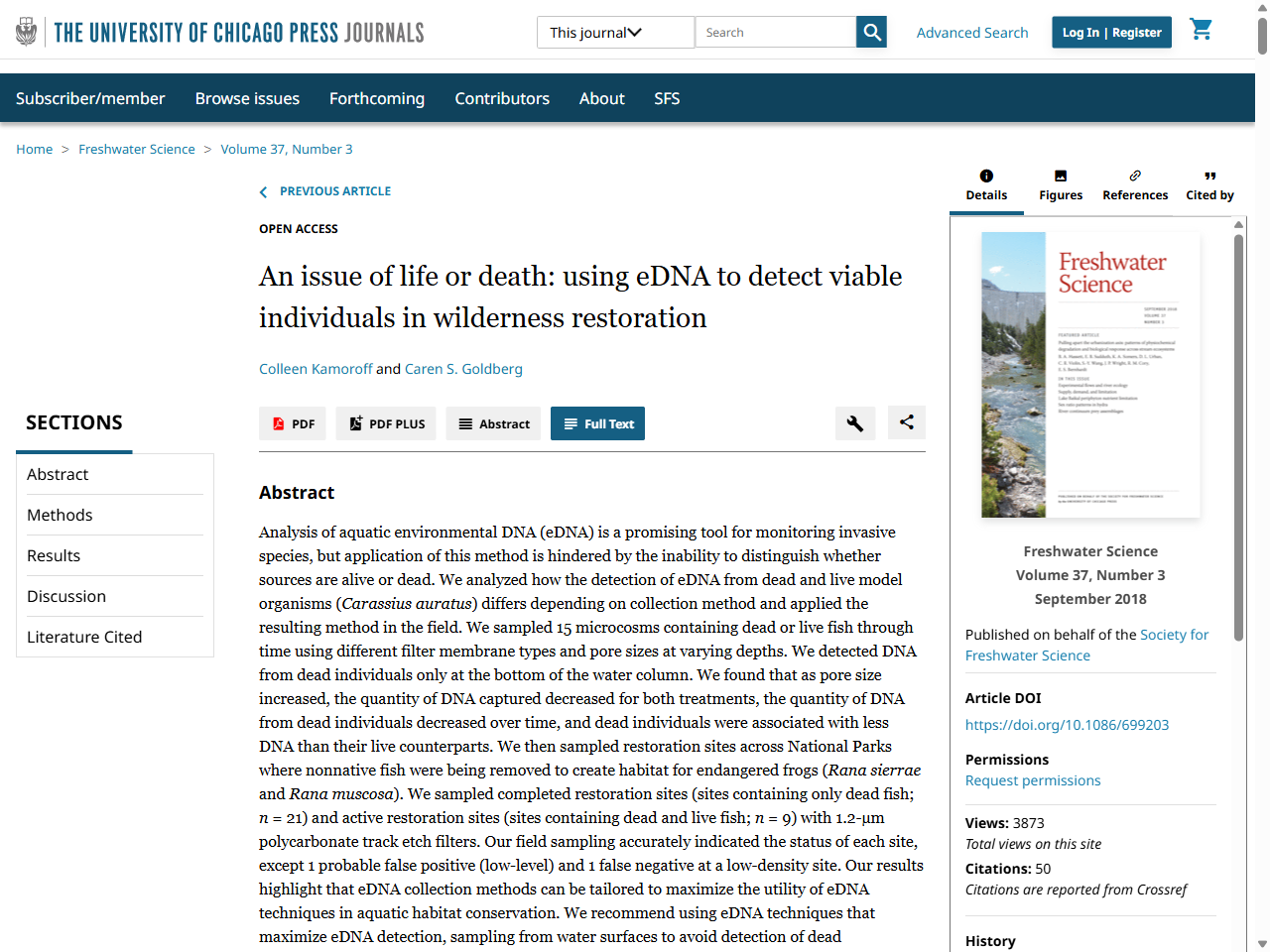This screenshot has width=1270, height=952.
Task: Open the share options icon
Action: (906, 423)
